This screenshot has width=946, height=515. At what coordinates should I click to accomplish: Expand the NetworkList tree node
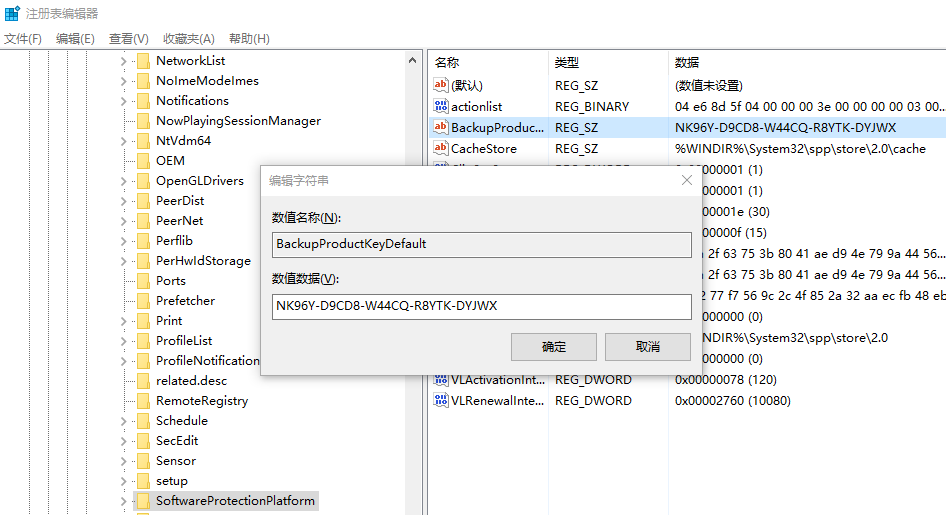(123, 61)
